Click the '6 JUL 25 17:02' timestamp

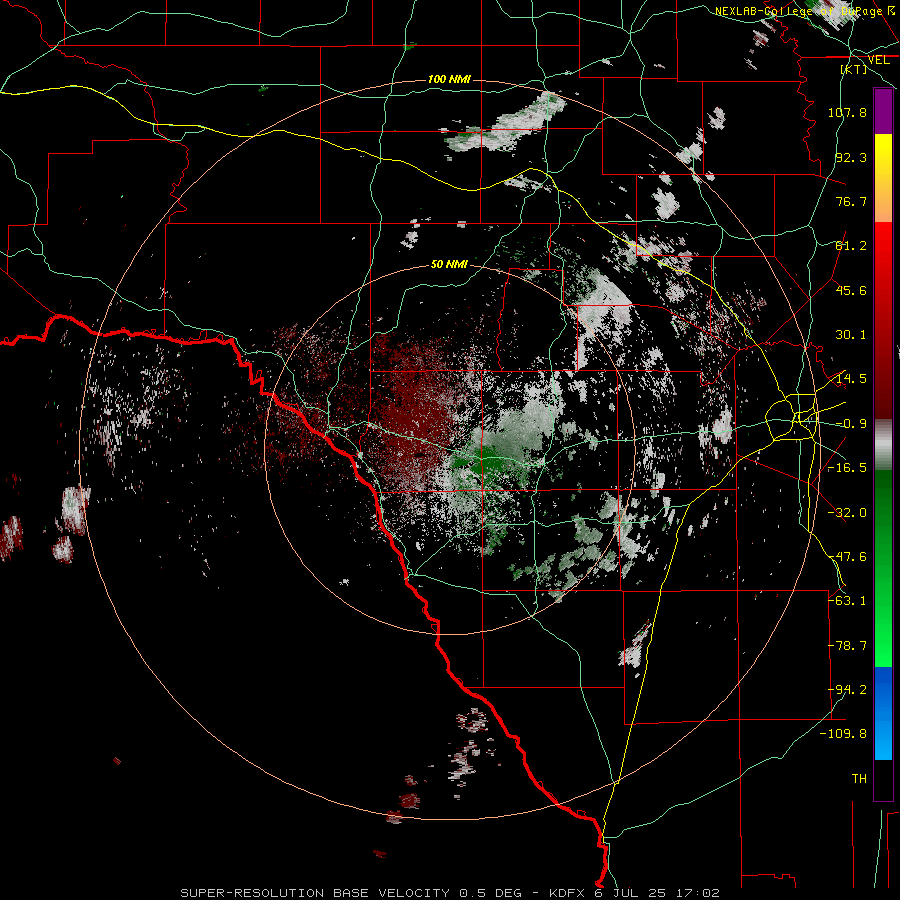coord(657,893)
